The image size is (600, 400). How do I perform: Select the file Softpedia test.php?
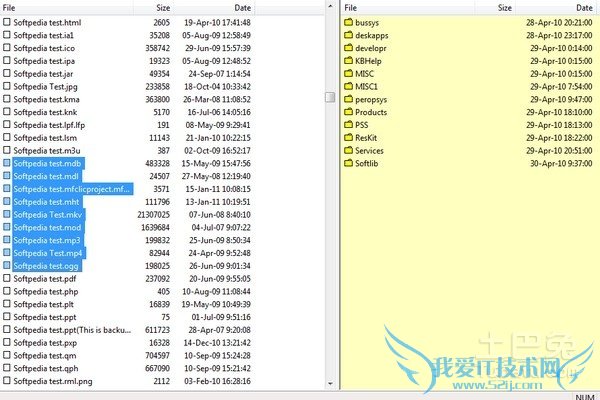pyautogui.click(x=46, y=291)
